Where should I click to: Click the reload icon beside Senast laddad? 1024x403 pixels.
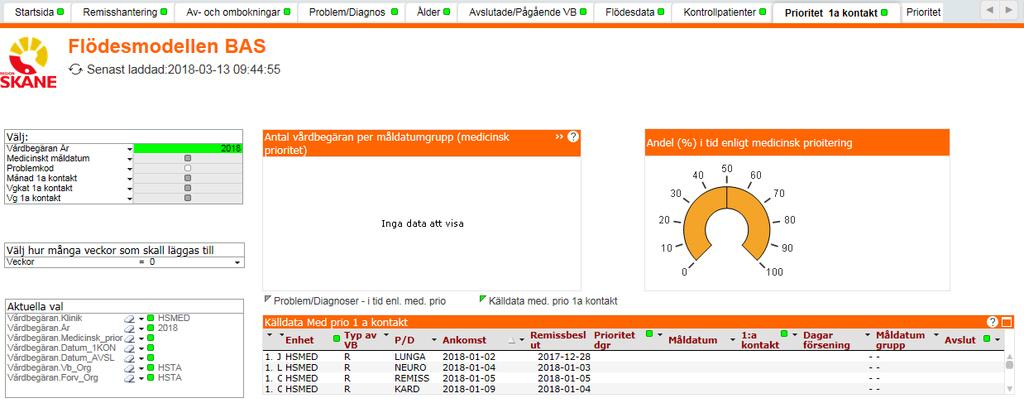tap(76, 69)
